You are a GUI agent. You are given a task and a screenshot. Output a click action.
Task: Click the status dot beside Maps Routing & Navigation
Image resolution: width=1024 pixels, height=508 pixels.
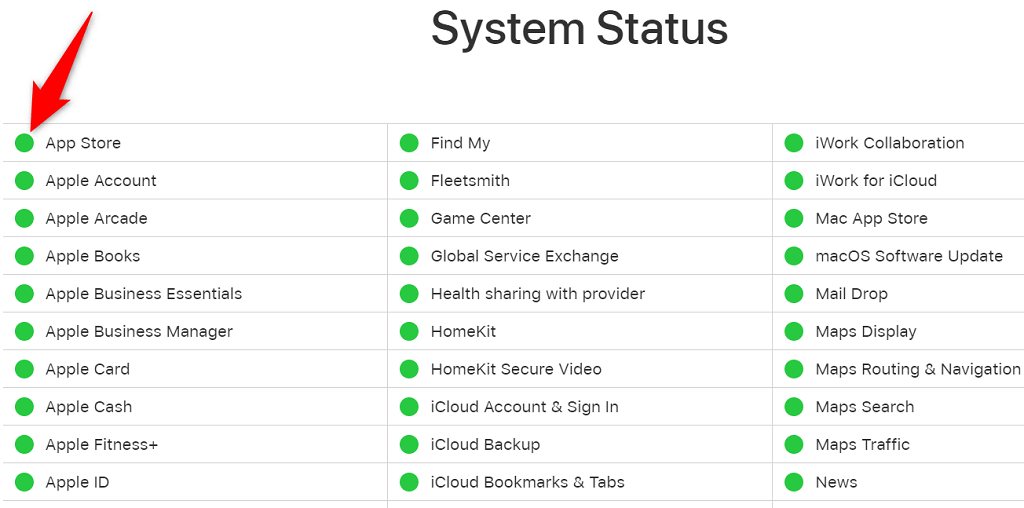coord(793,369)
